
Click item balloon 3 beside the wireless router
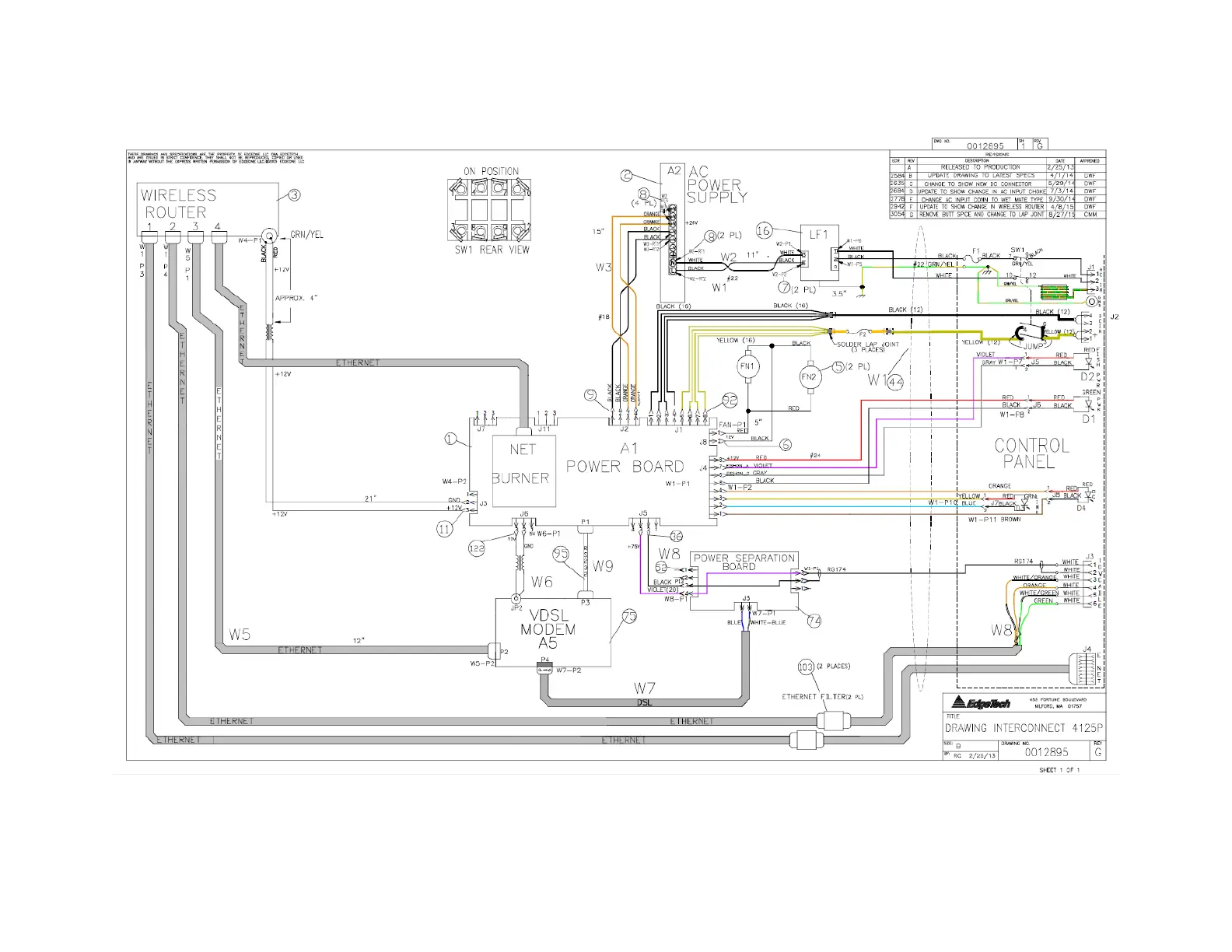pos(294,195)
